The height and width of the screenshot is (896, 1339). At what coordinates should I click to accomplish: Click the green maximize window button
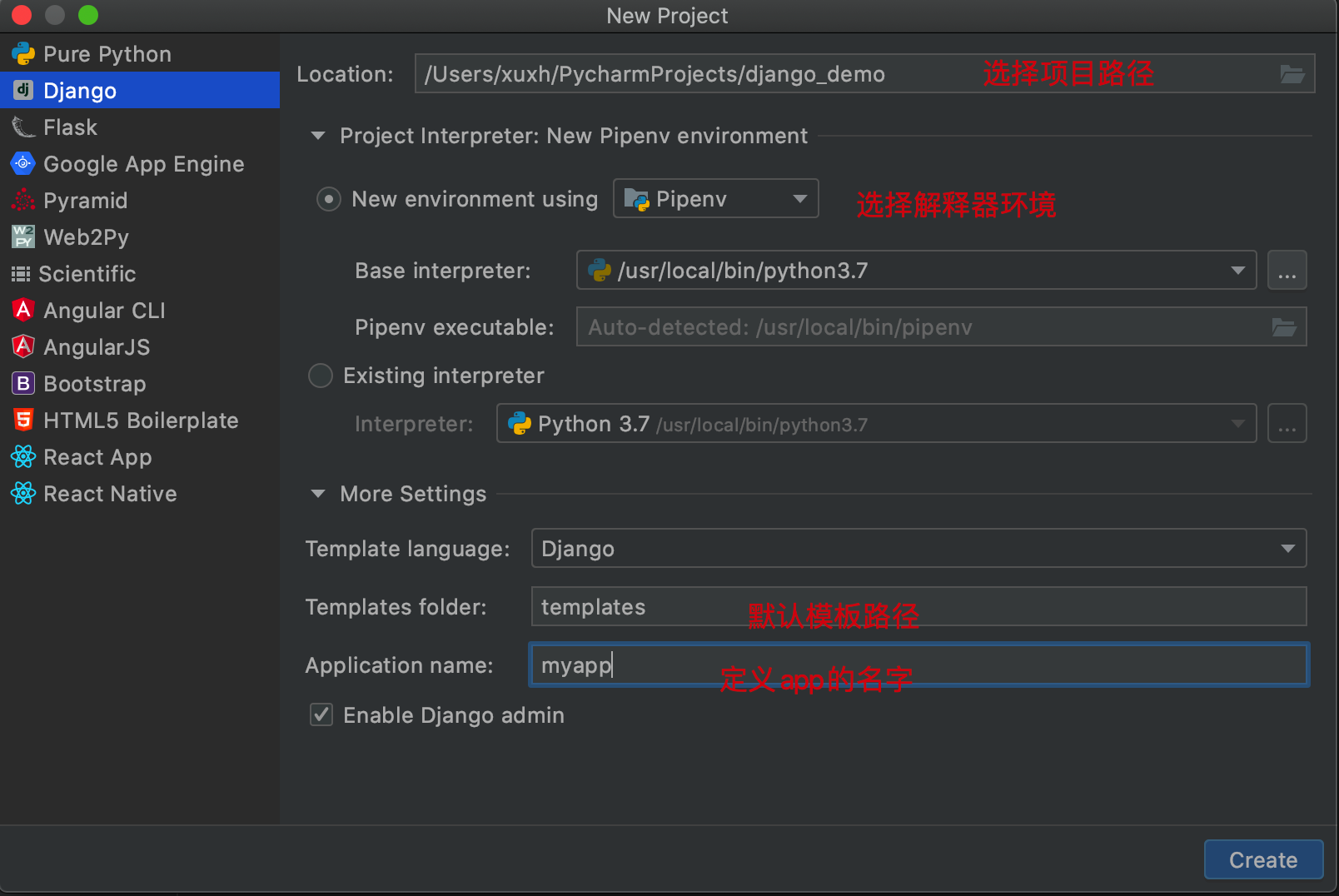(88, 15)
